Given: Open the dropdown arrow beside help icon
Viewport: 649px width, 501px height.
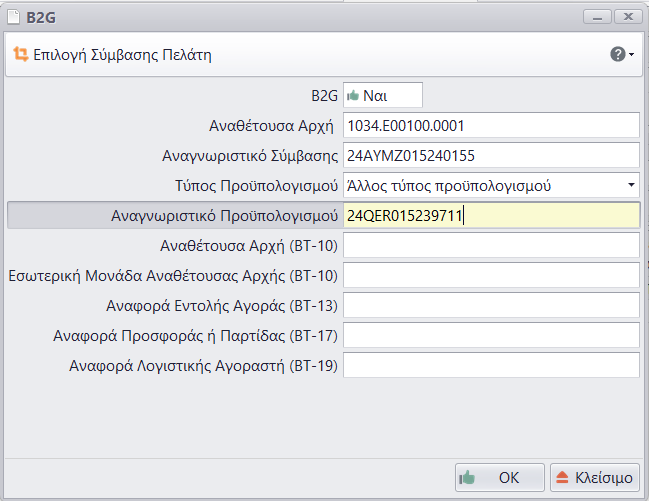Looking at the screenshot, I should [x=632, y=55].
